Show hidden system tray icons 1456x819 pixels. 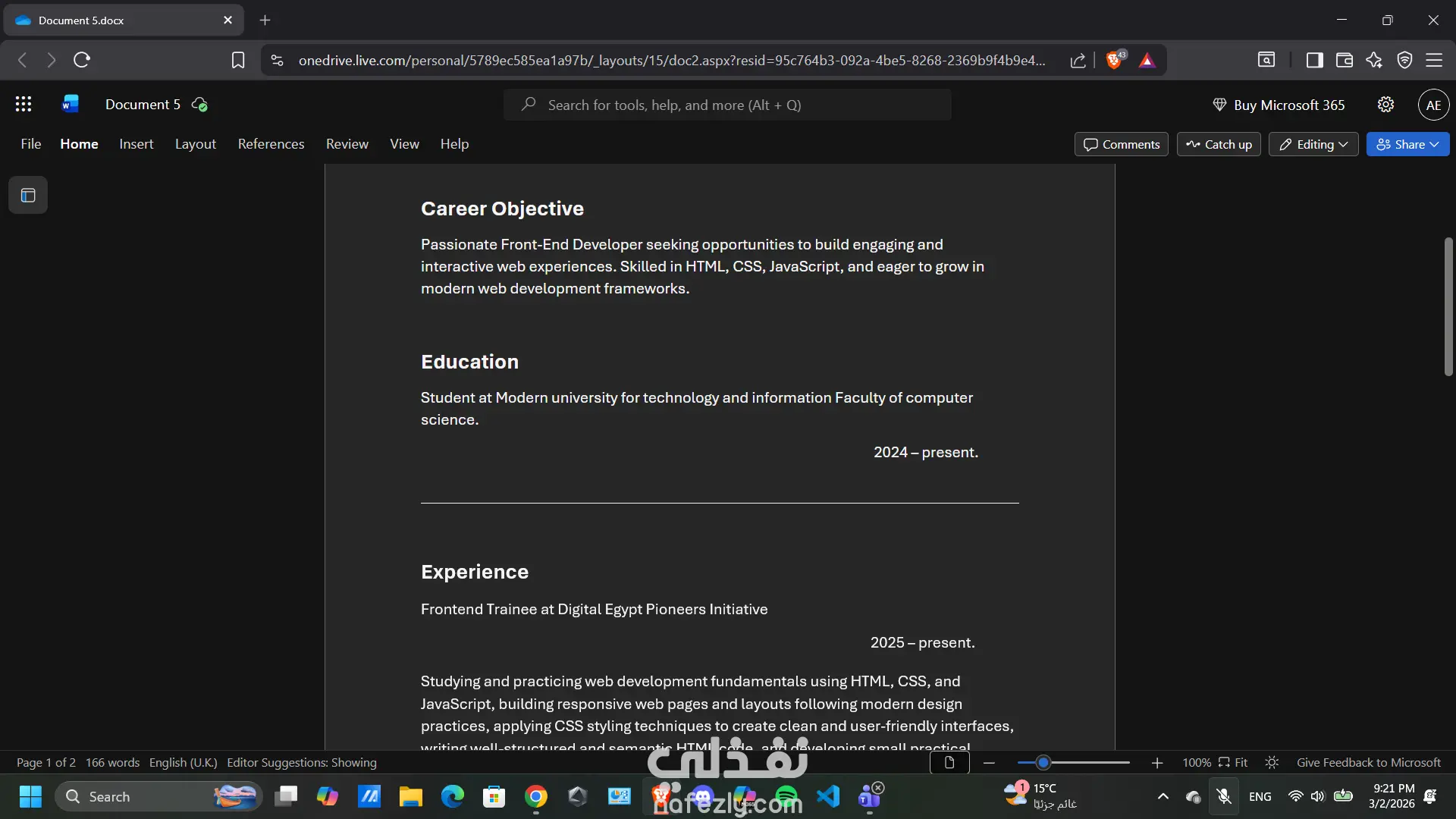pos(1163,796)
